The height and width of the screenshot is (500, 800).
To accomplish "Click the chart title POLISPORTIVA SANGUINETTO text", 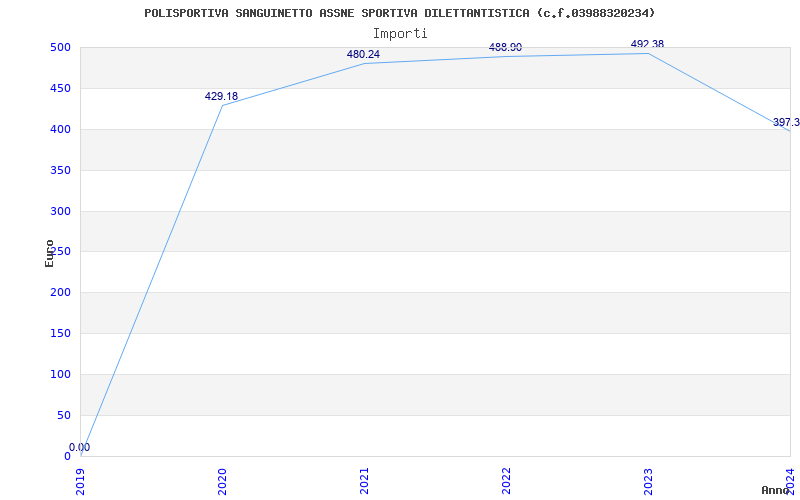I will [x=399, y=13].
